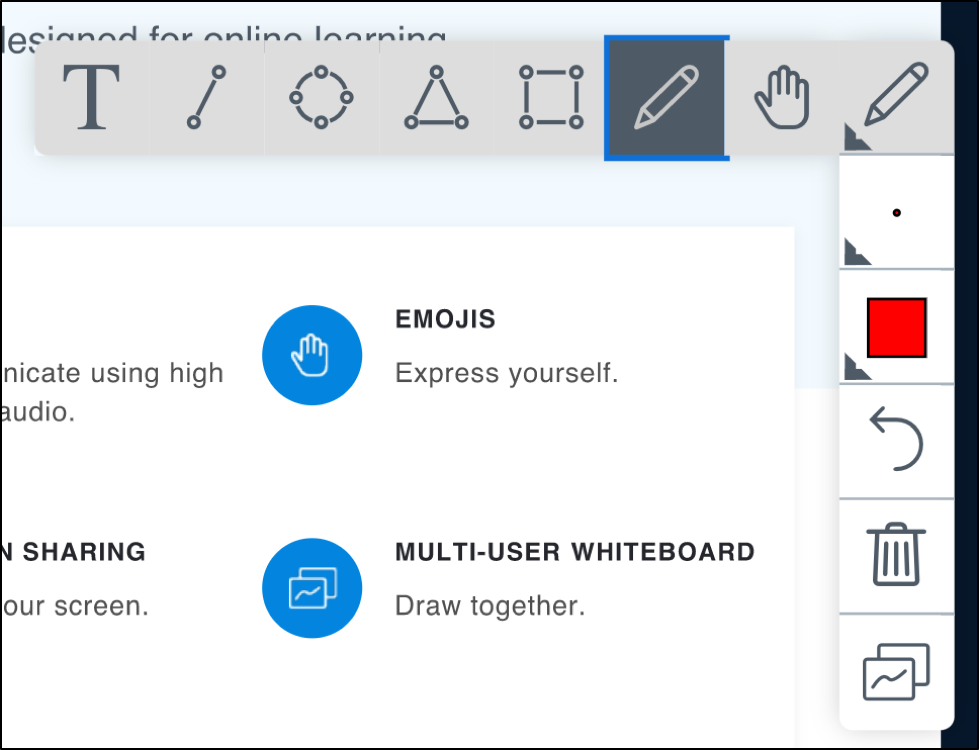Toggle multi-user whiteboard mode in sidebar
Image resolution: width=979 pixels, height=750 pixels.
pyautogui.click(x=896, y=671)
